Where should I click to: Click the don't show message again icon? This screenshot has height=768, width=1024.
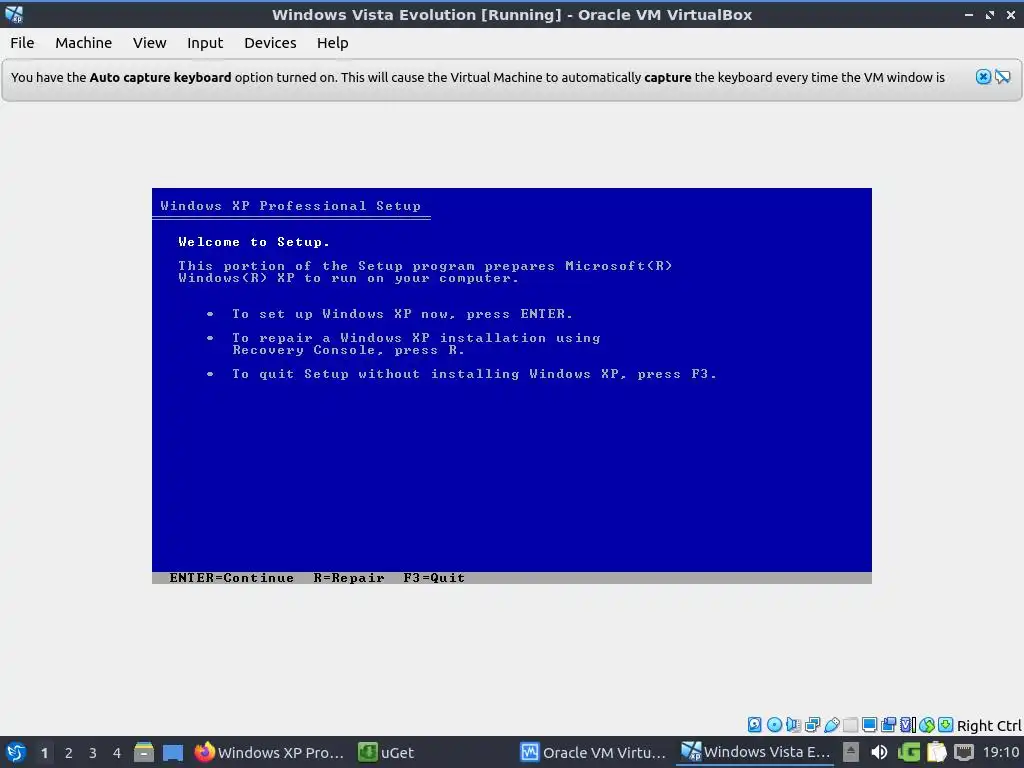point(1003,77)
